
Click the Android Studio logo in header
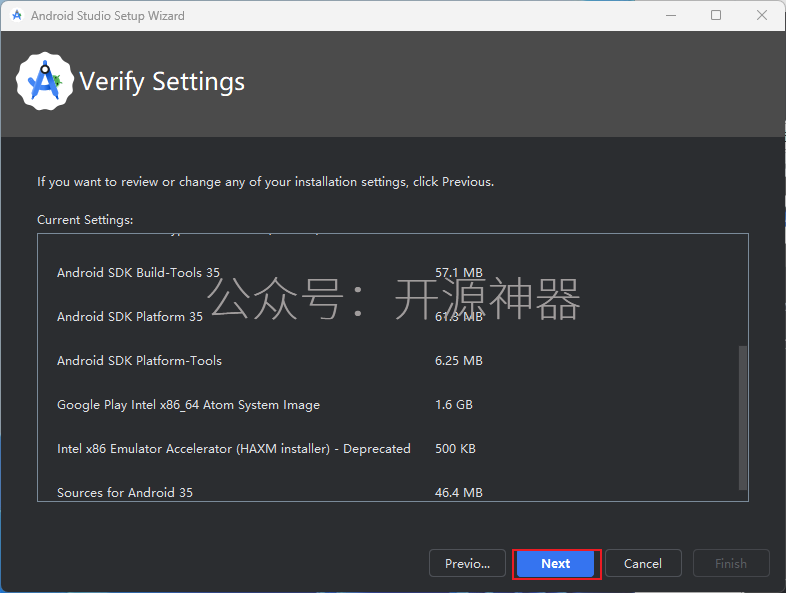click(45, 81)
